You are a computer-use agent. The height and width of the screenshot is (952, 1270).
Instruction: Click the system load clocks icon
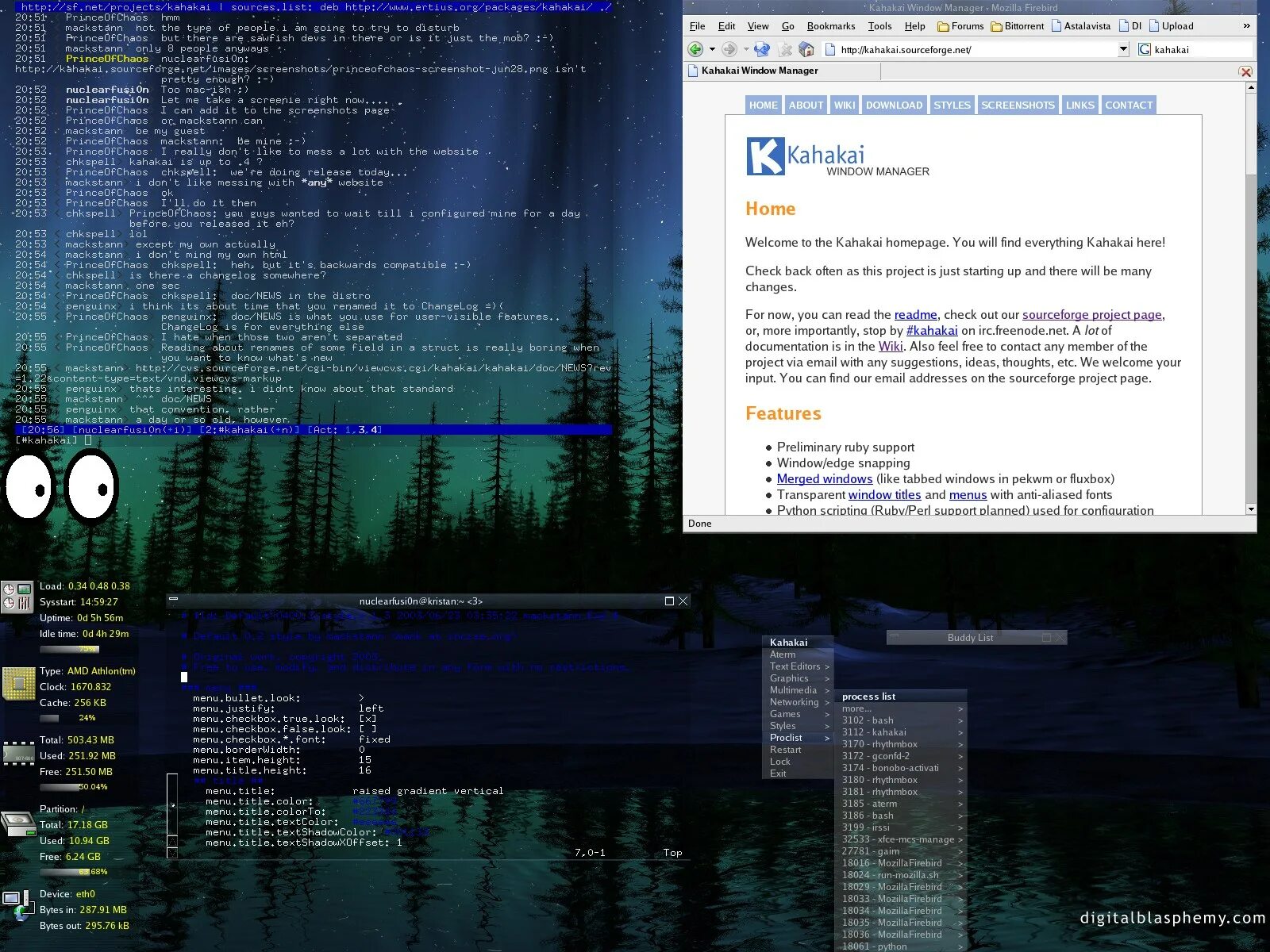click(17, 597)
